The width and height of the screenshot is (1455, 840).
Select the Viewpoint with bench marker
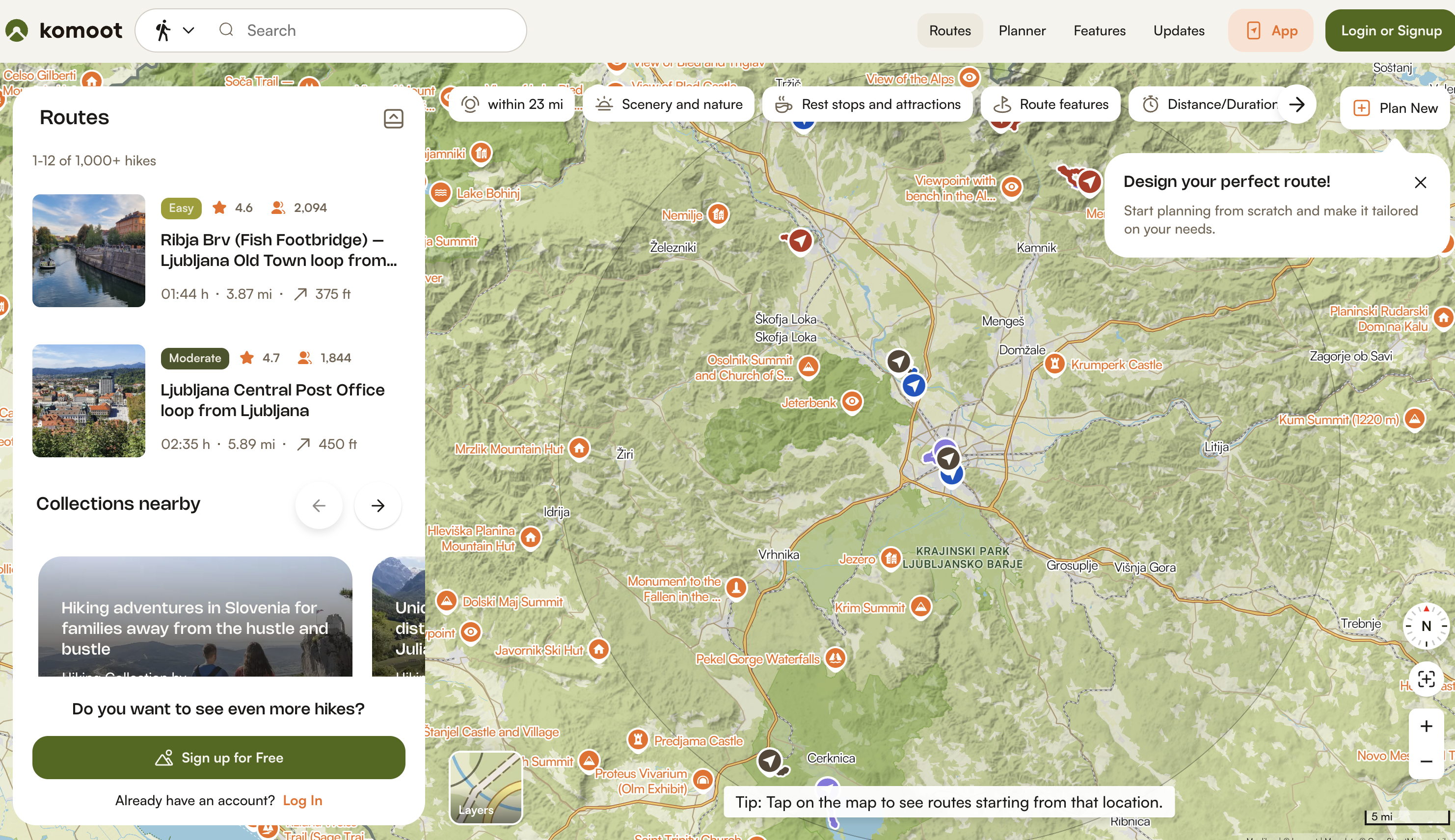tap(1011, 187)
